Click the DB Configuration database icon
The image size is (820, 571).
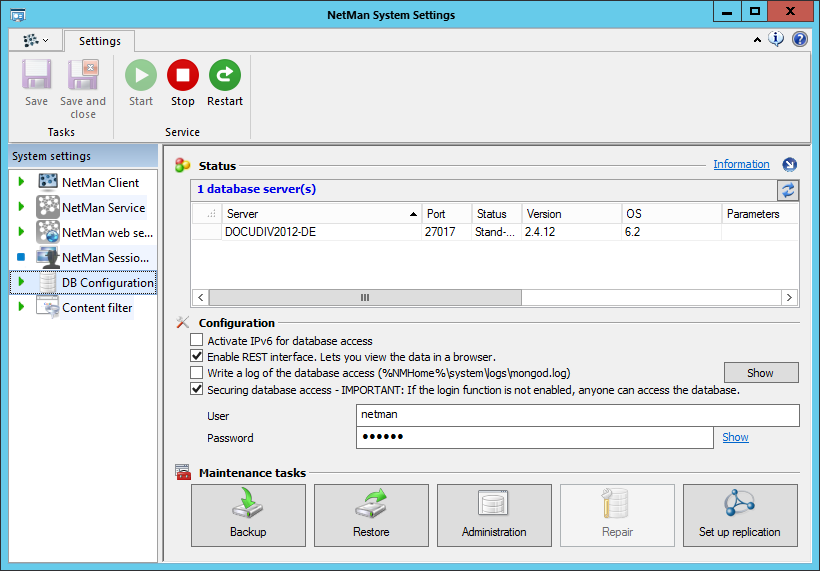(48, 282)
